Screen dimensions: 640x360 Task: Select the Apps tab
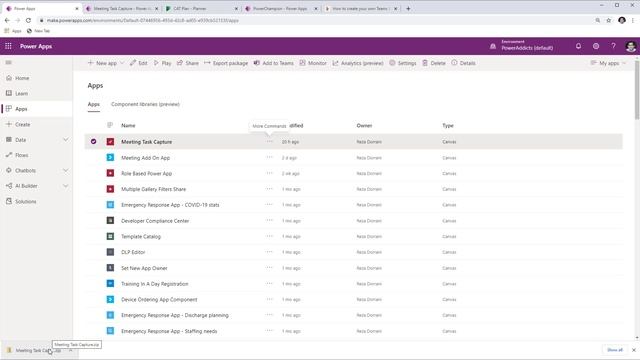93,104
